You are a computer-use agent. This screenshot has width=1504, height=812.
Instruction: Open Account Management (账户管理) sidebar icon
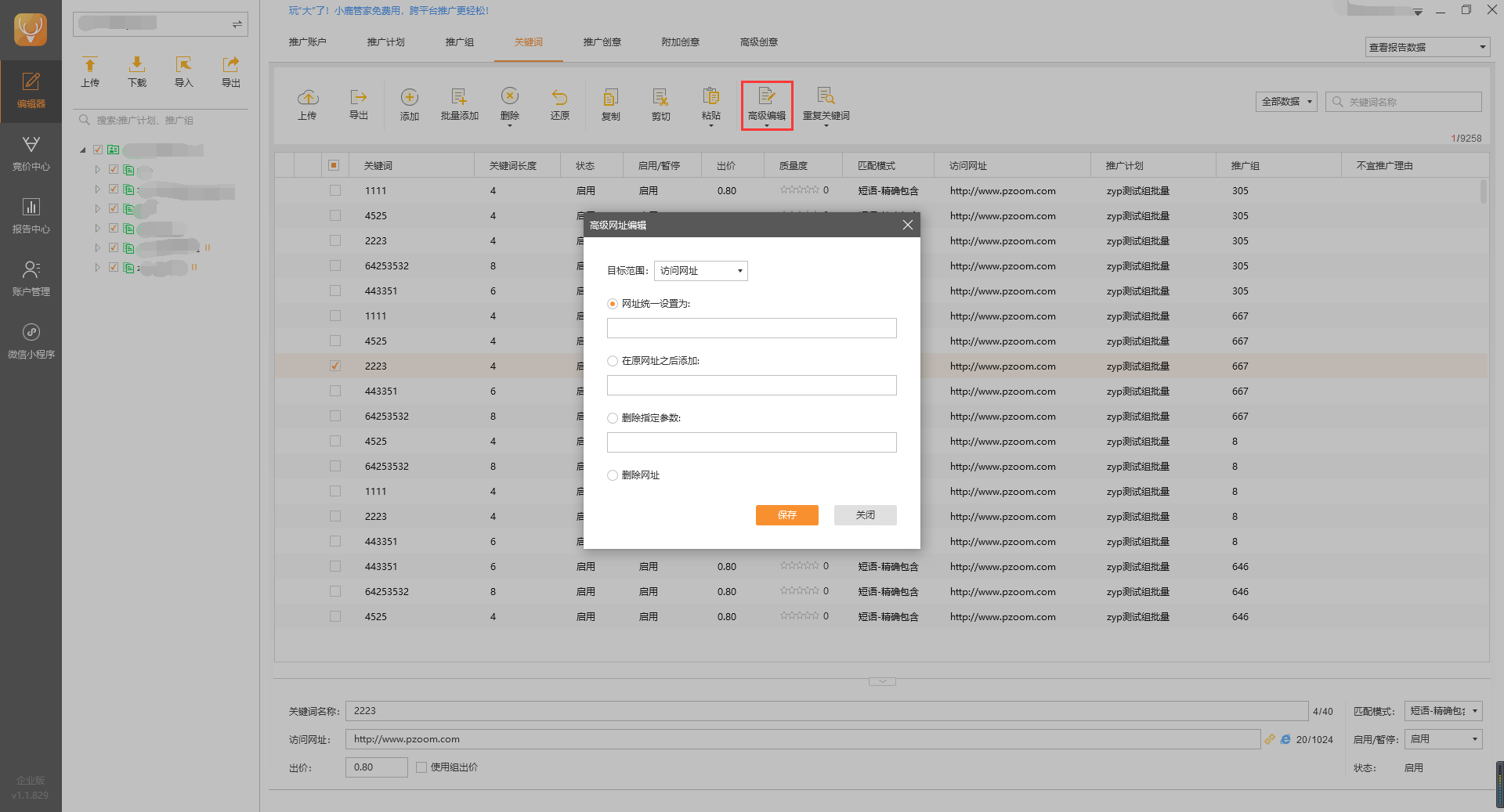click(31, 279)
